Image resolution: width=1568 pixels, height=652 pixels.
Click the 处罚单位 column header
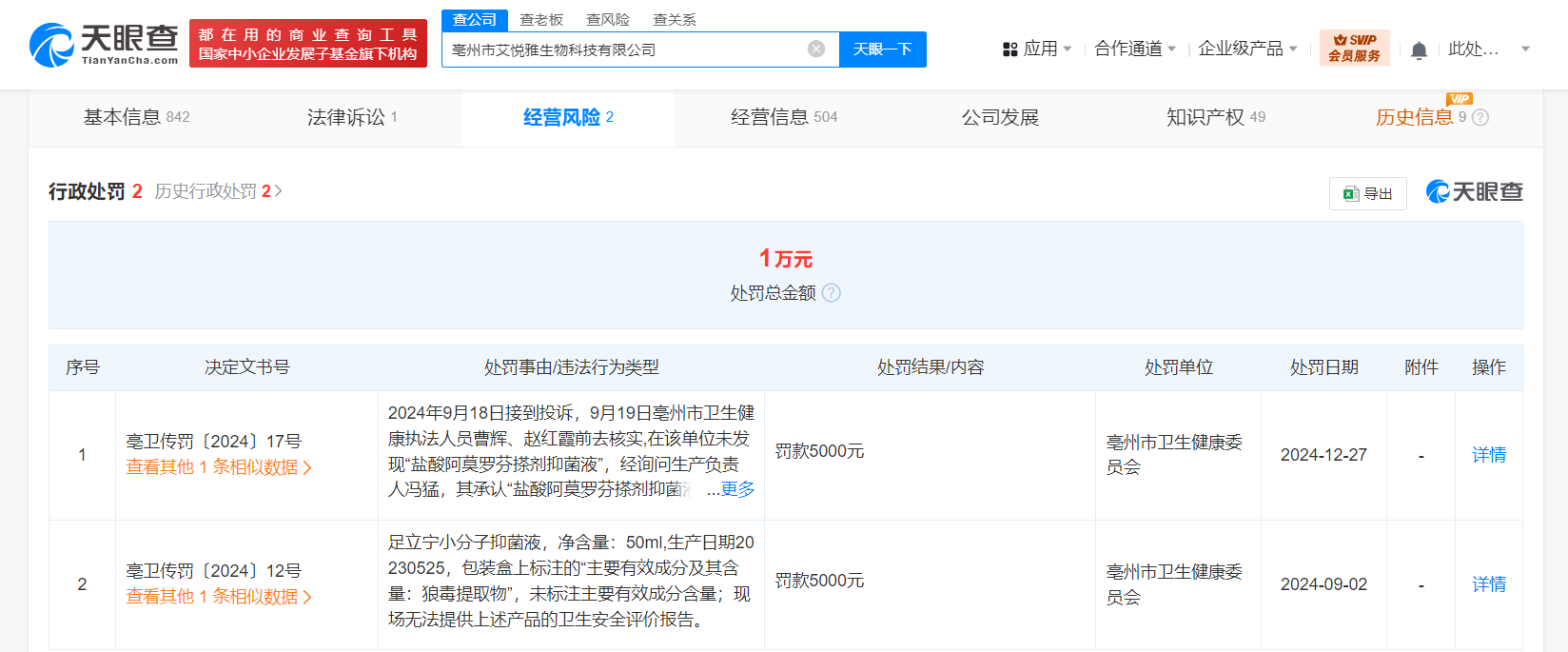(1179, 367)
